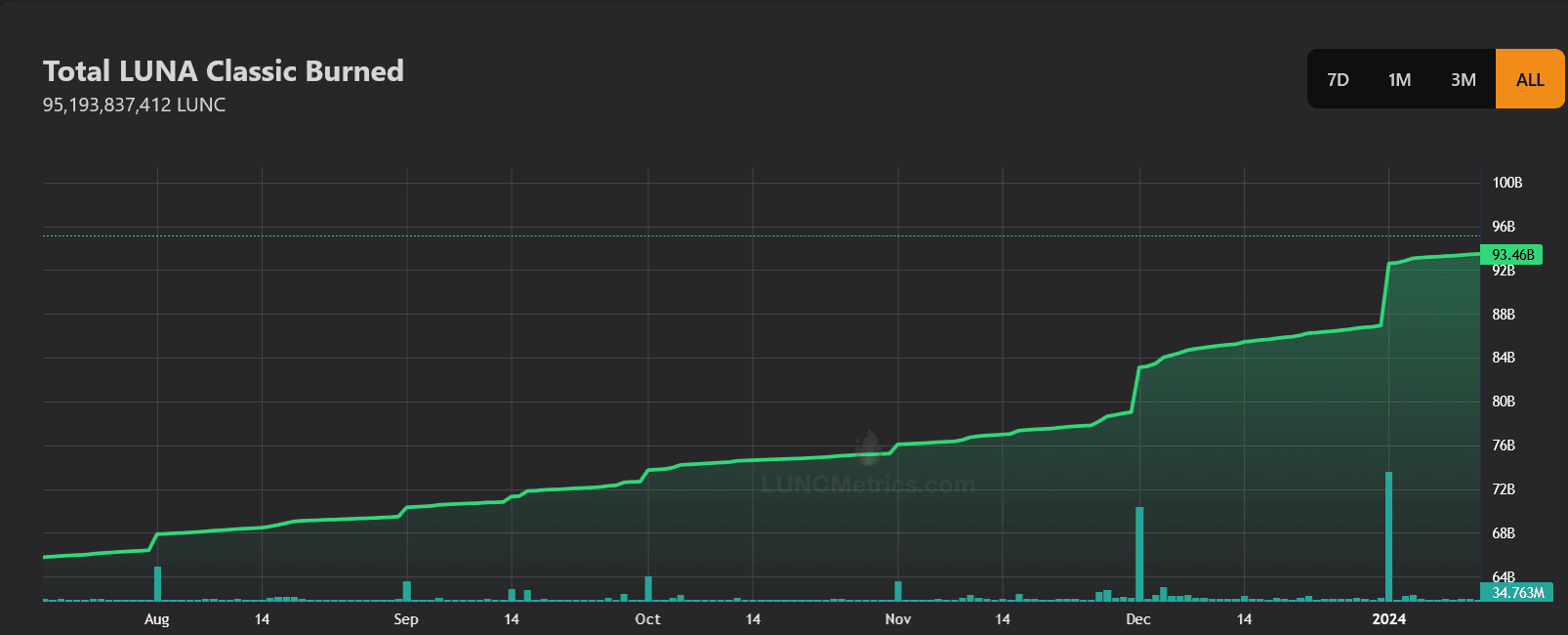
Task: Click the Total LUNA Classic Burned title
Action: tap(224, 70)
